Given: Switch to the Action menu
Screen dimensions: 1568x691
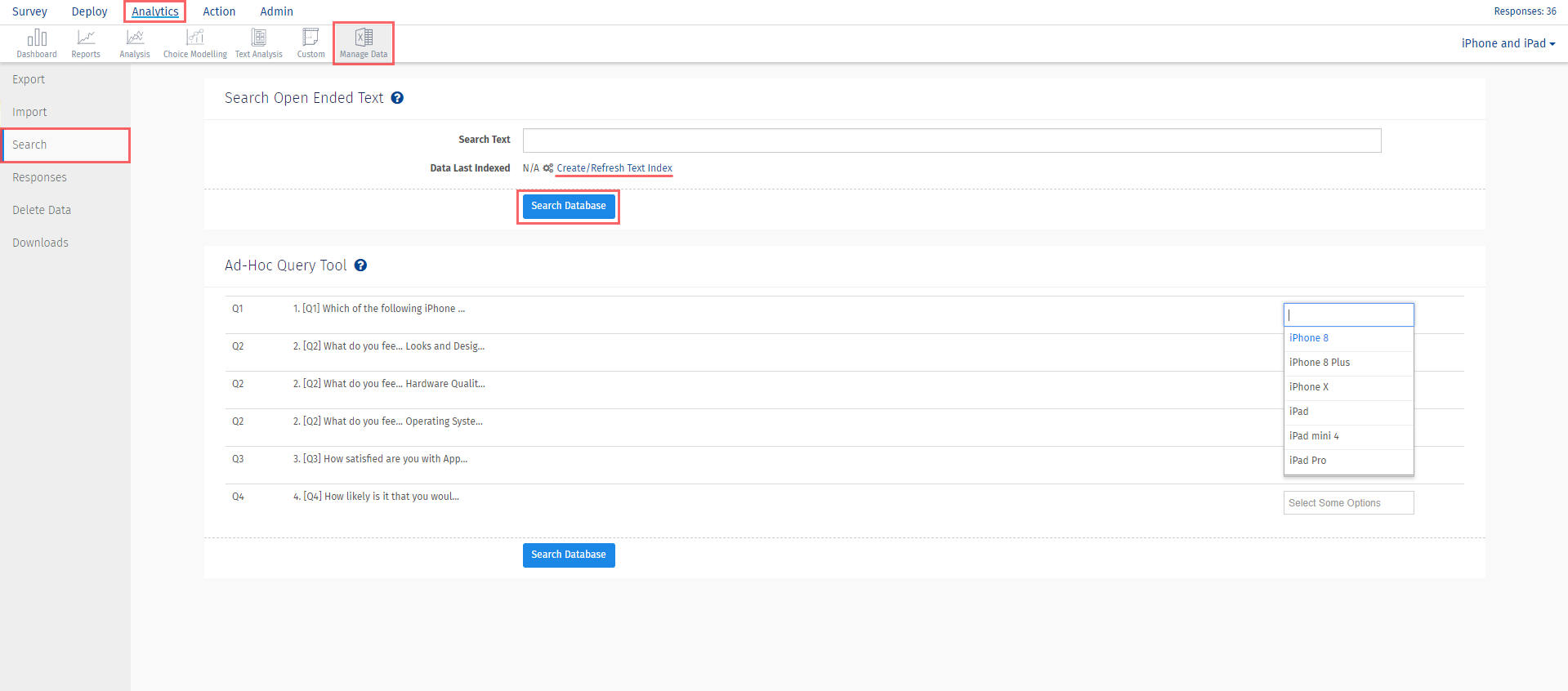Looking at the screenshot, I should coord(219,11).
